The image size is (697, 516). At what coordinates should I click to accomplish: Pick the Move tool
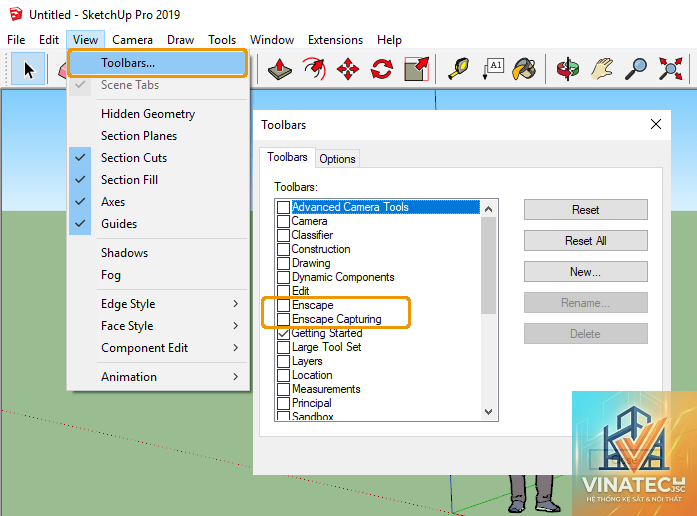click(x=348, y=69)
